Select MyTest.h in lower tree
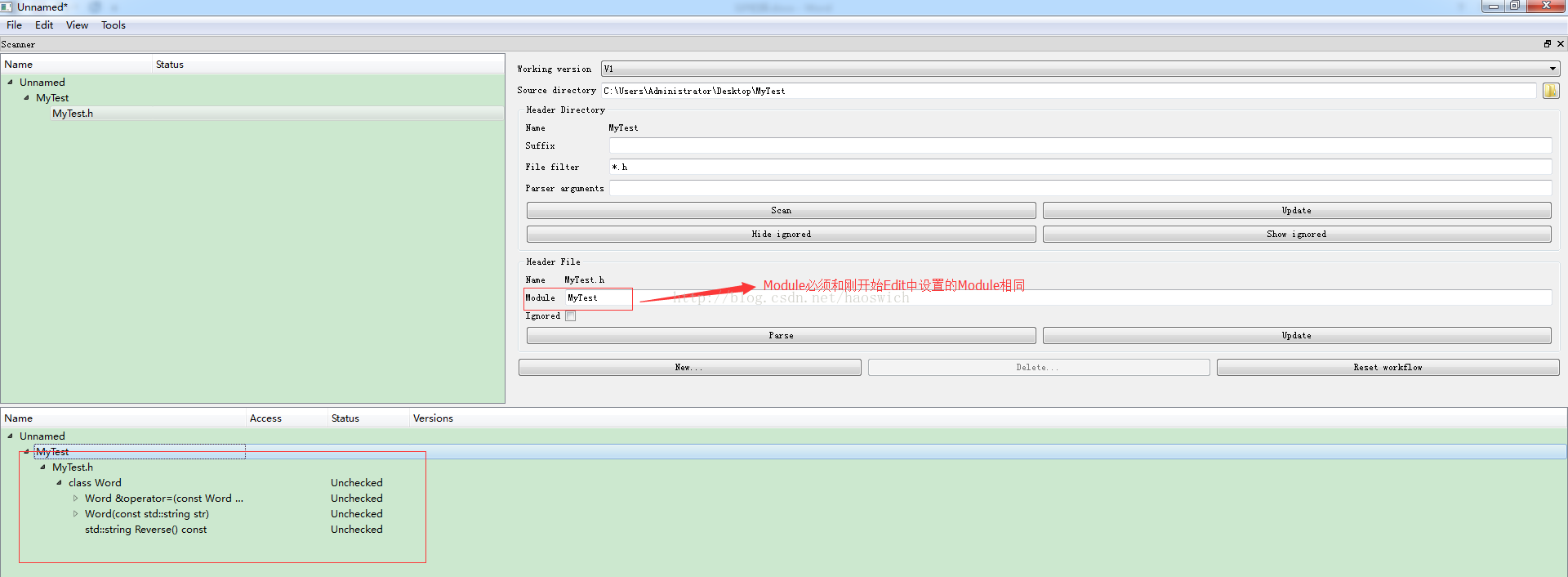1568x577 pixels. [x=73, y=467]
